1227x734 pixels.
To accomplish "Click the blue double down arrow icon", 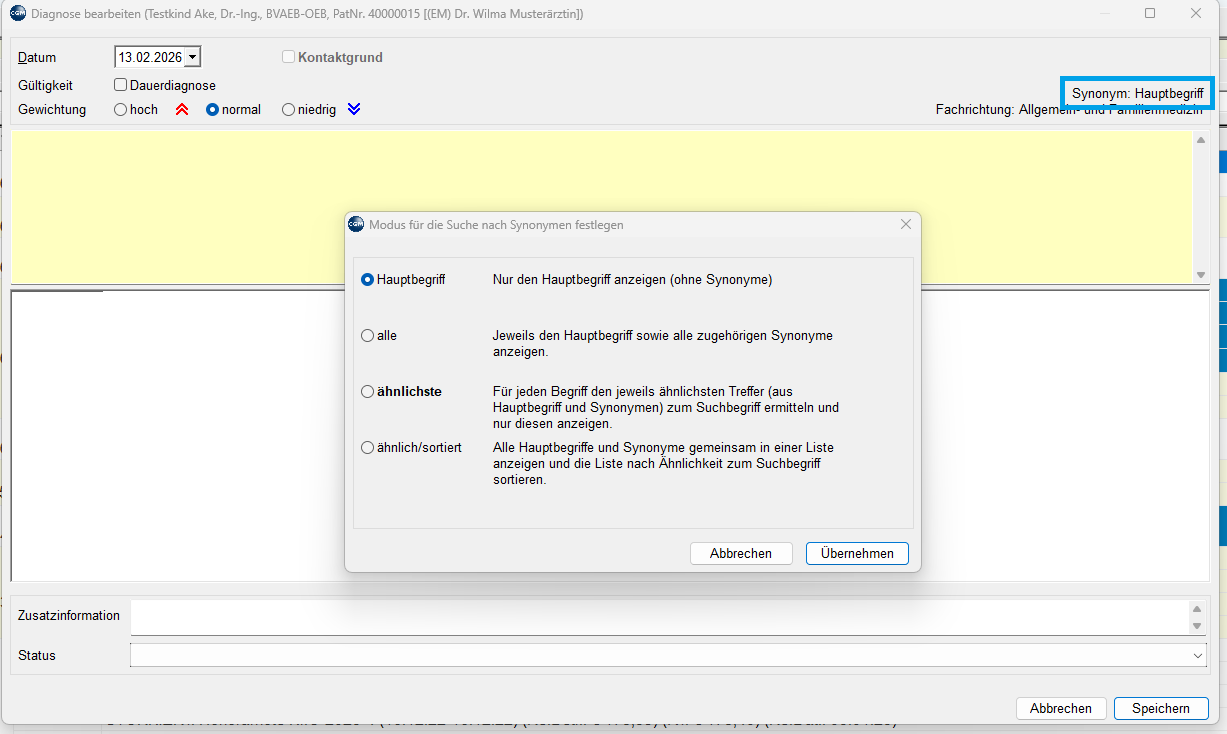I will point(354,110).
